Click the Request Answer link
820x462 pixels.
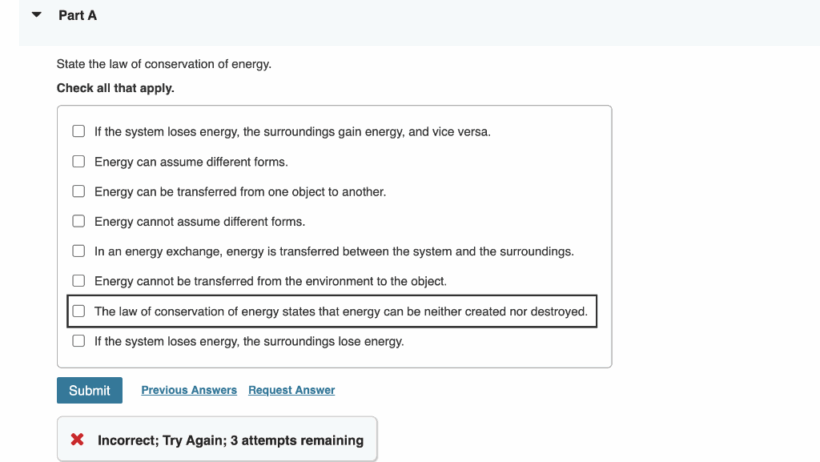pos(291,390)
